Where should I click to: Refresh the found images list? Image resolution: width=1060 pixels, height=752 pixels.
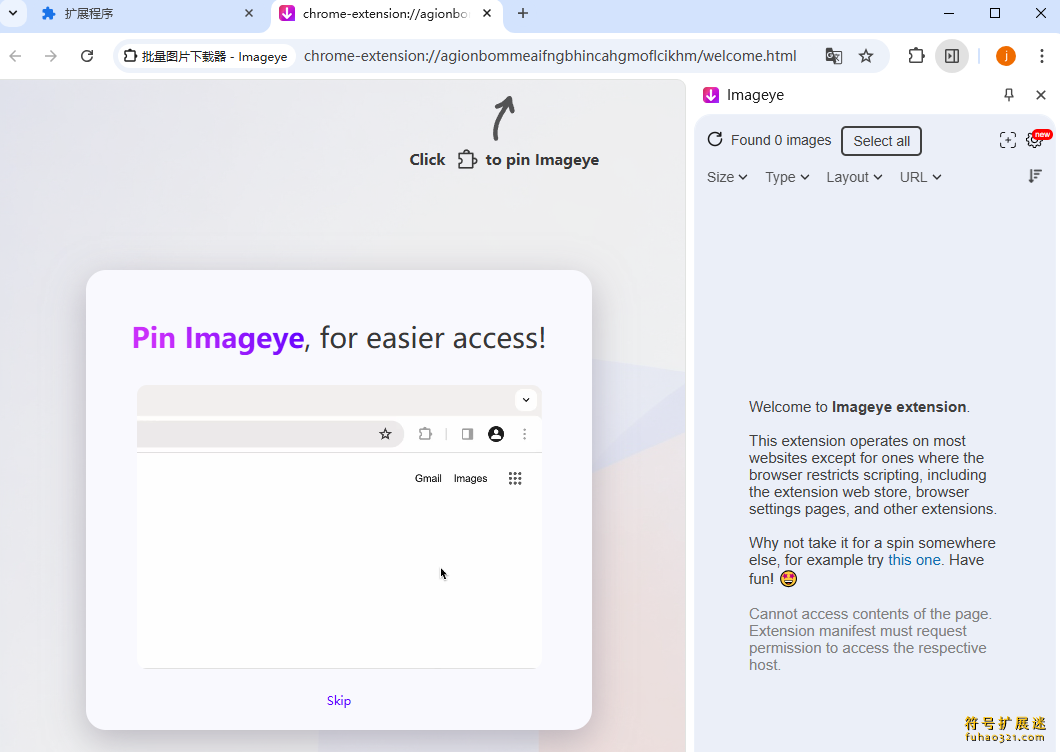[x=715, y=139]
